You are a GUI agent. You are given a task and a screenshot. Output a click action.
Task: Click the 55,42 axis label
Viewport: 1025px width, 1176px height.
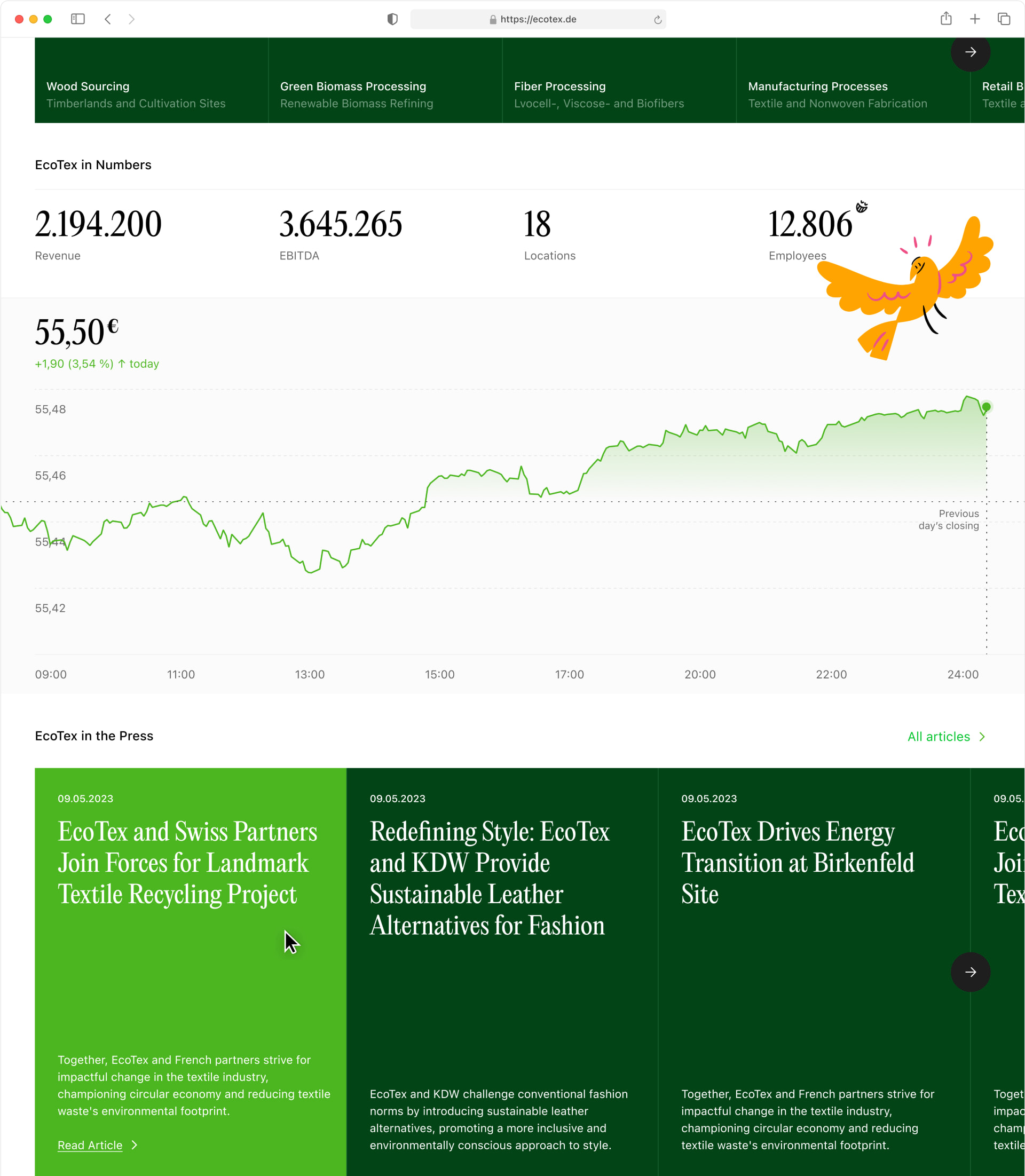click(50, 608)
